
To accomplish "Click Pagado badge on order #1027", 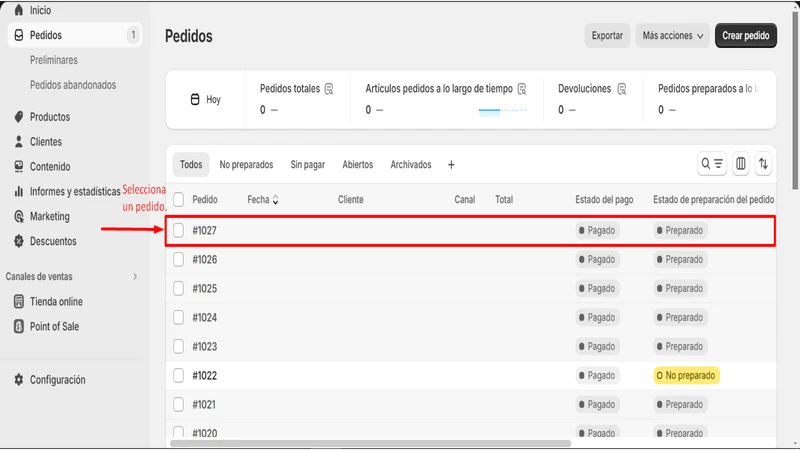I will 597,231.
